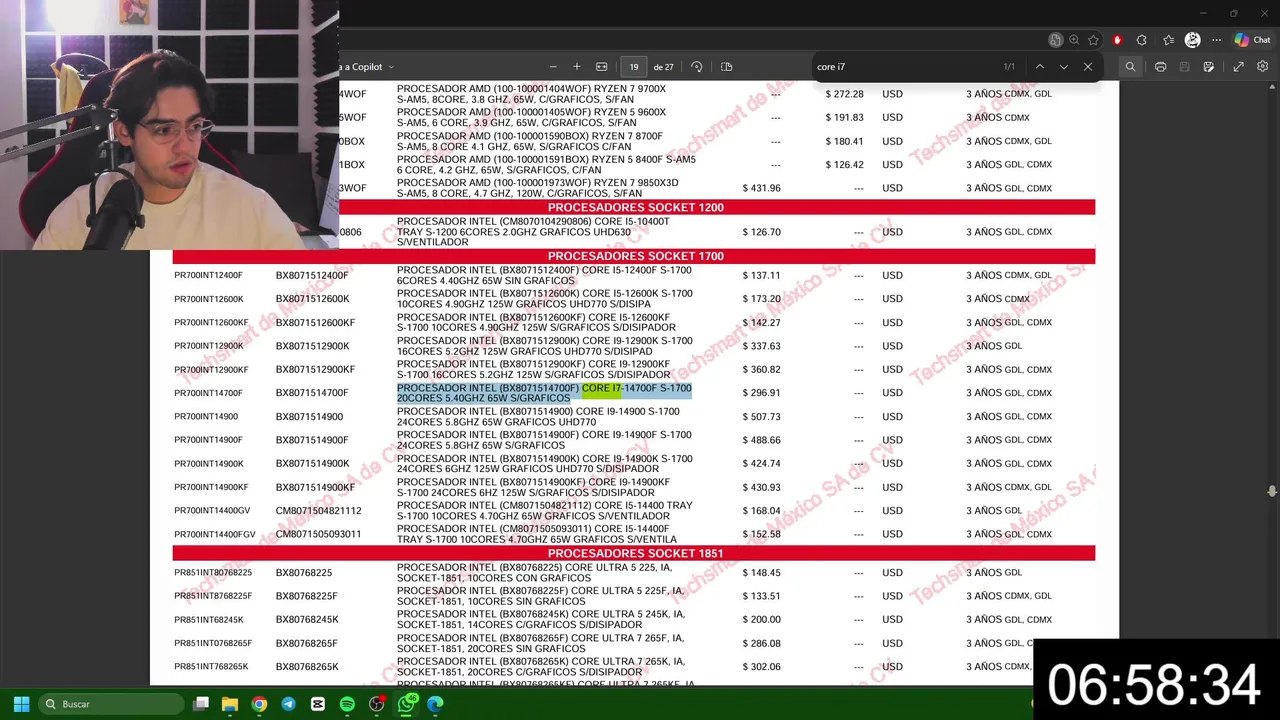Click the CORE ULTRA 7 265K description
The width and height of the screenshot is (1280, 720).
(x=541, y=666)
